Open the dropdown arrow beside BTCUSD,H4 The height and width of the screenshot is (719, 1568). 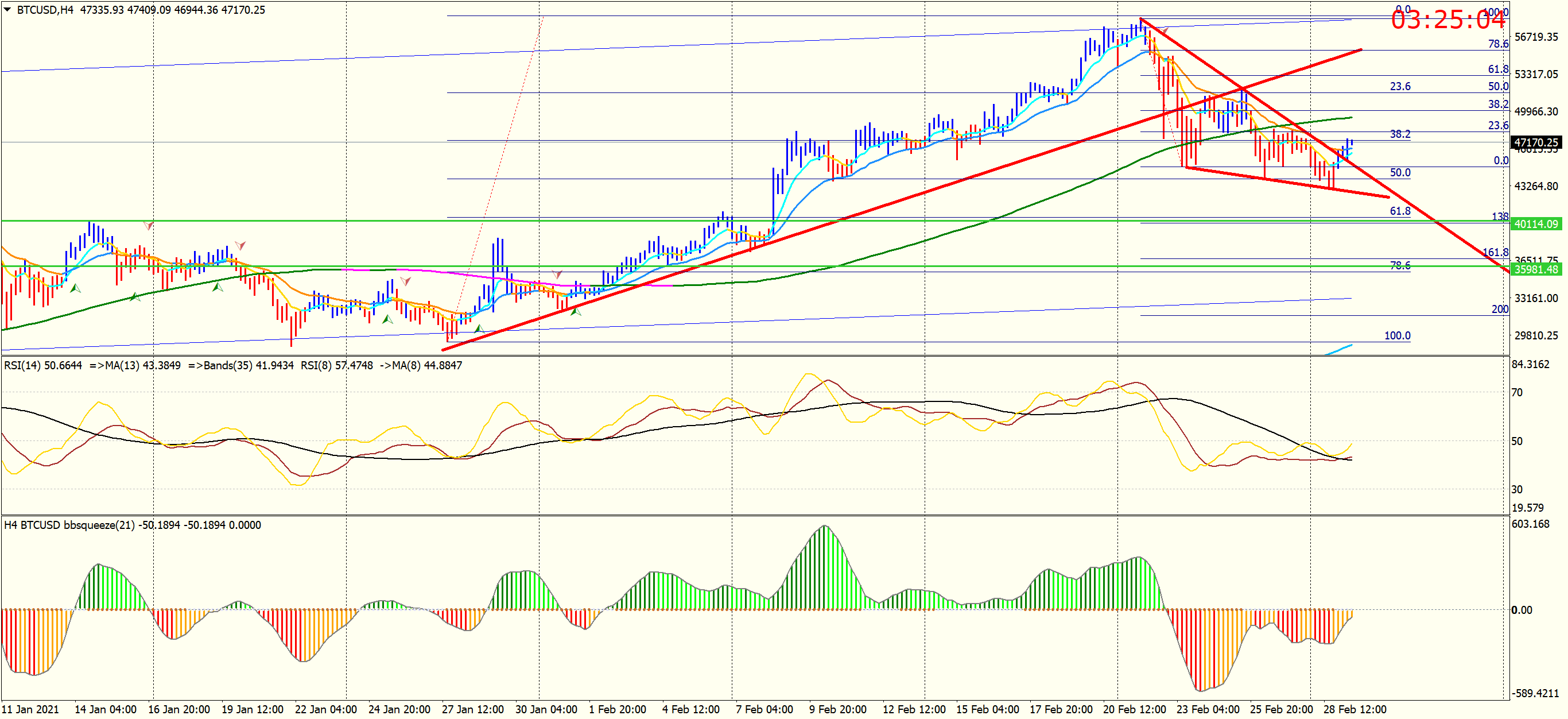pos(7,10)
